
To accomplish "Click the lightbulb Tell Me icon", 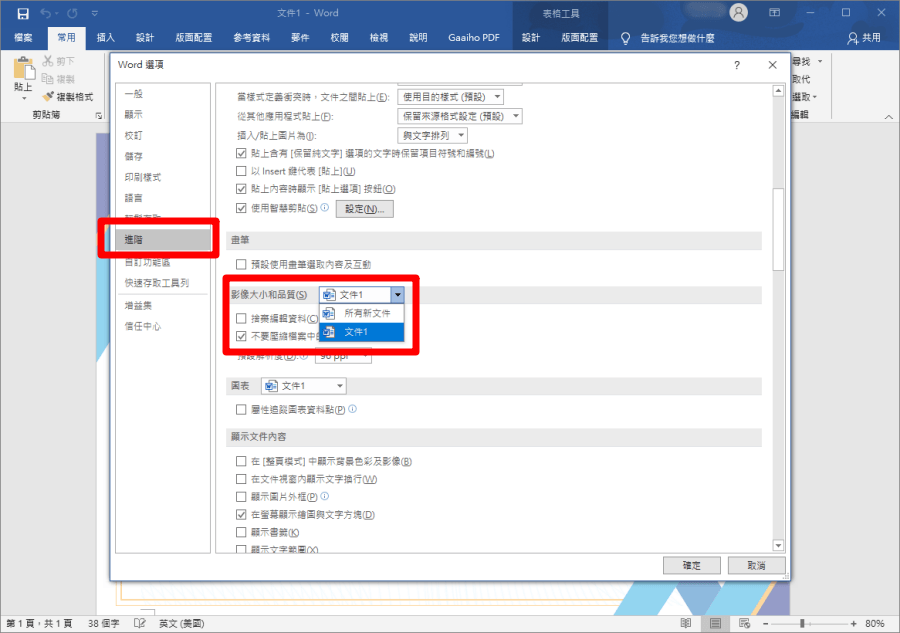I will click(626, 38).
